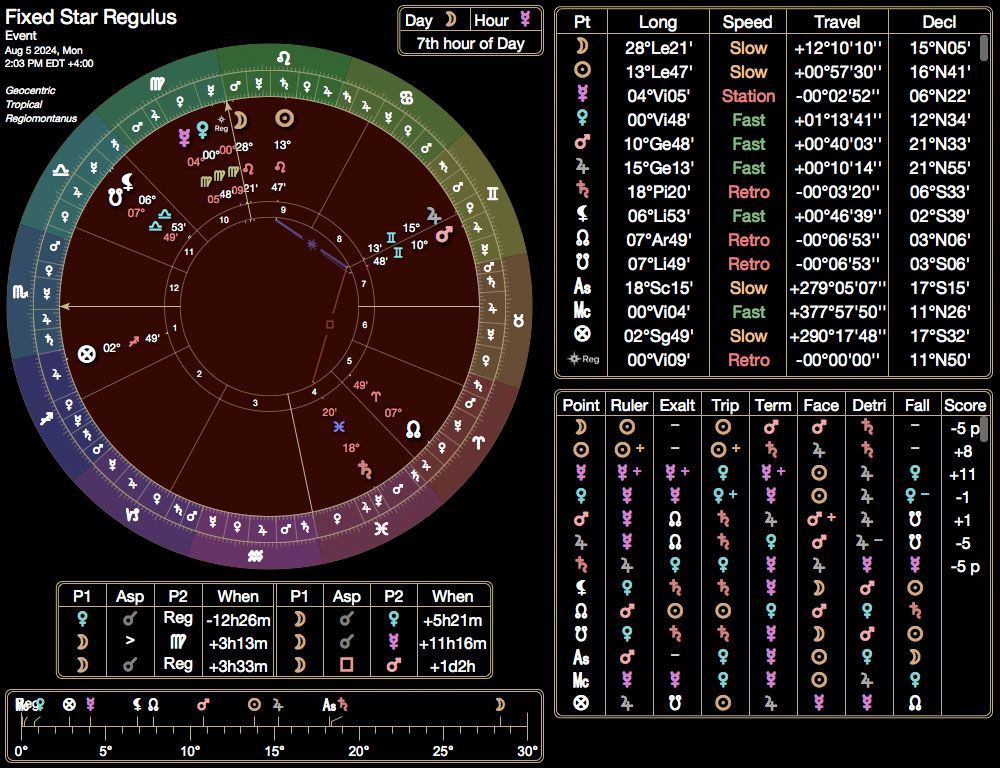Image resolution: width=1000 pixels, height=768 pixels.
Task: Select the purple Mercury glyph in the wheel
Action: [x=184, y=137]
